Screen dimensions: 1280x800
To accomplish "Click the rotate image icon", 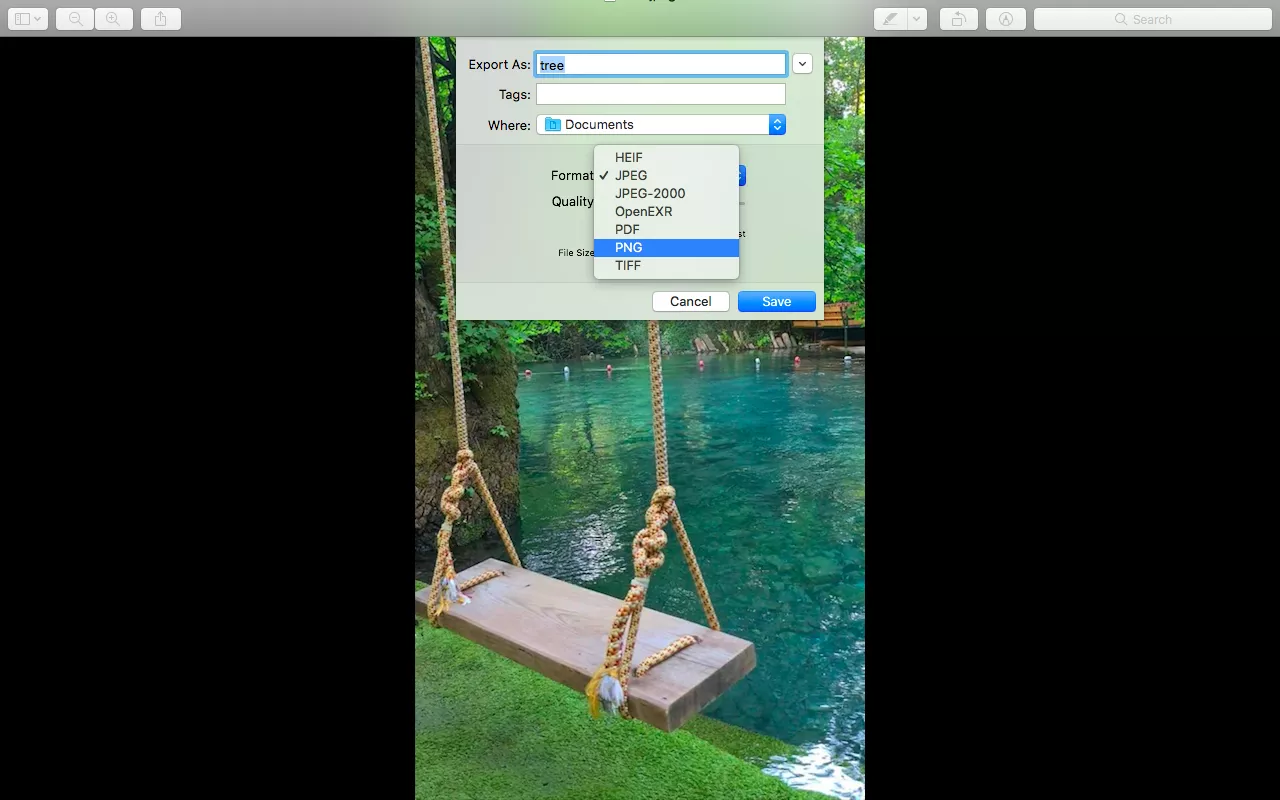I will (x=958, y=19).
